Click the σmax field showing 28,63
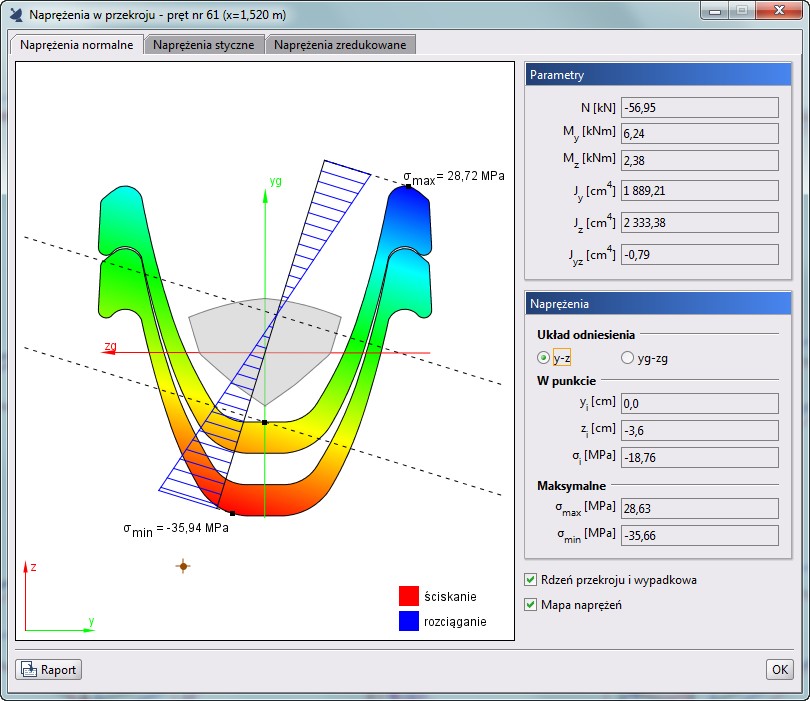810x701 pixels. (699, 509)
